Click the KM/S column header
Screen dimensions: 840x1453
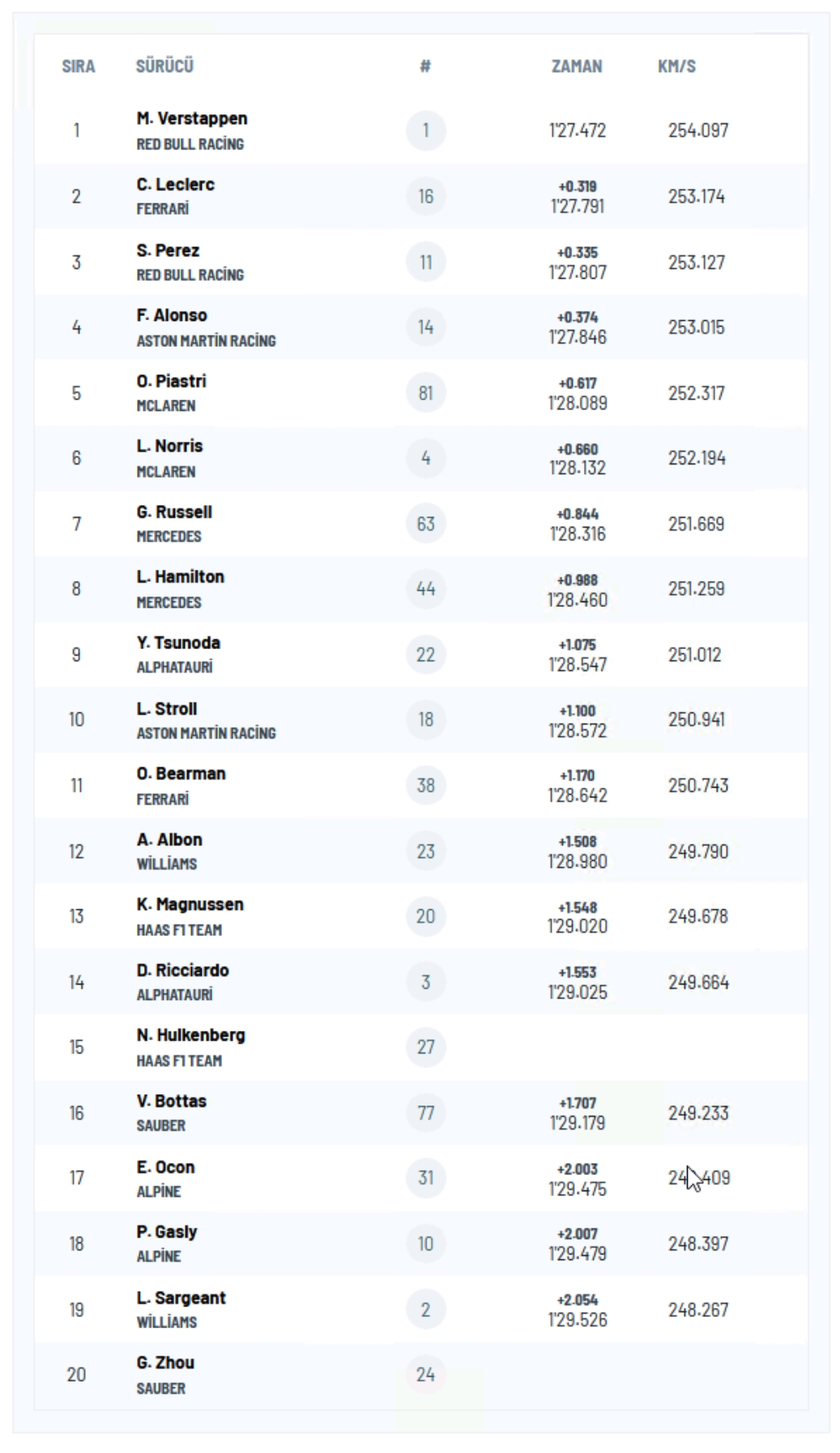coord(676,66)
